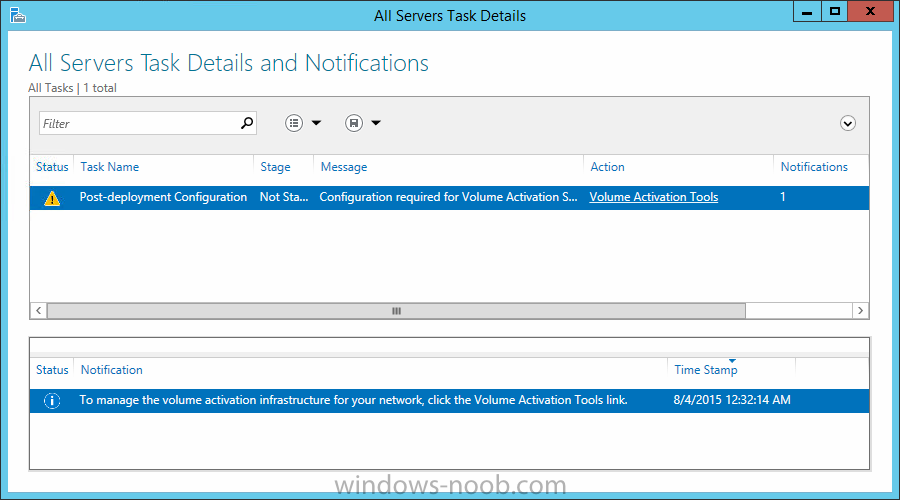The image size is (900, 500).
Task: Sort notifications by Time Stamp column
Action: point(705,370)
